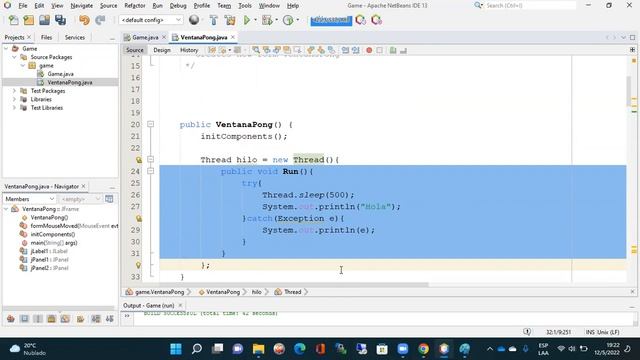Click the first garbage collection icon beside the memory bar

360,20
